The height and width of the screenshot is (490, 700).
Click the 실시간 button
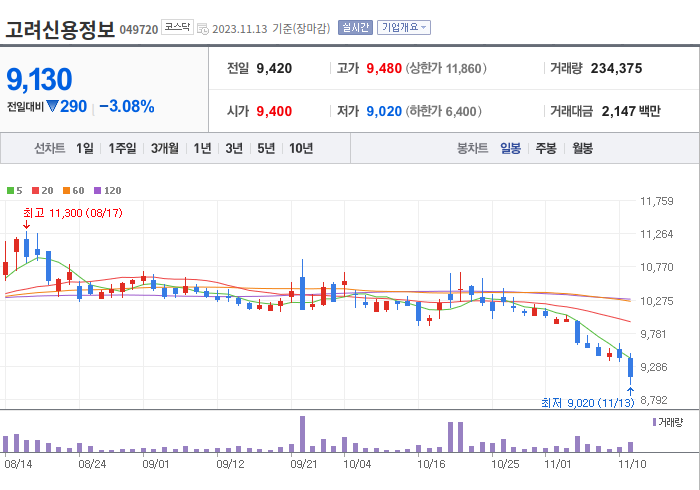(x=355, y=28)
